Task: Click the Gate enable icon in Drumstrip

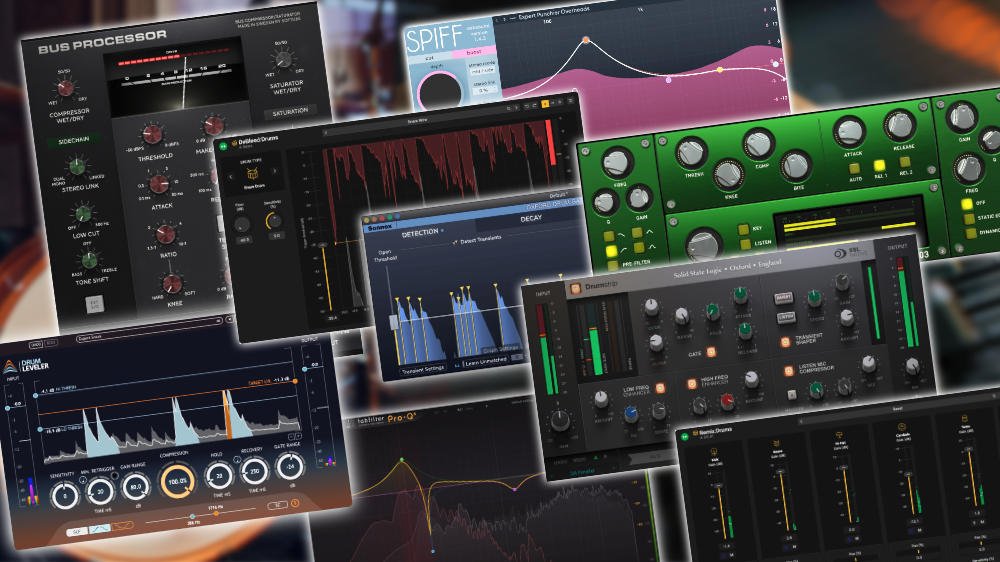Action: [710, 351]
